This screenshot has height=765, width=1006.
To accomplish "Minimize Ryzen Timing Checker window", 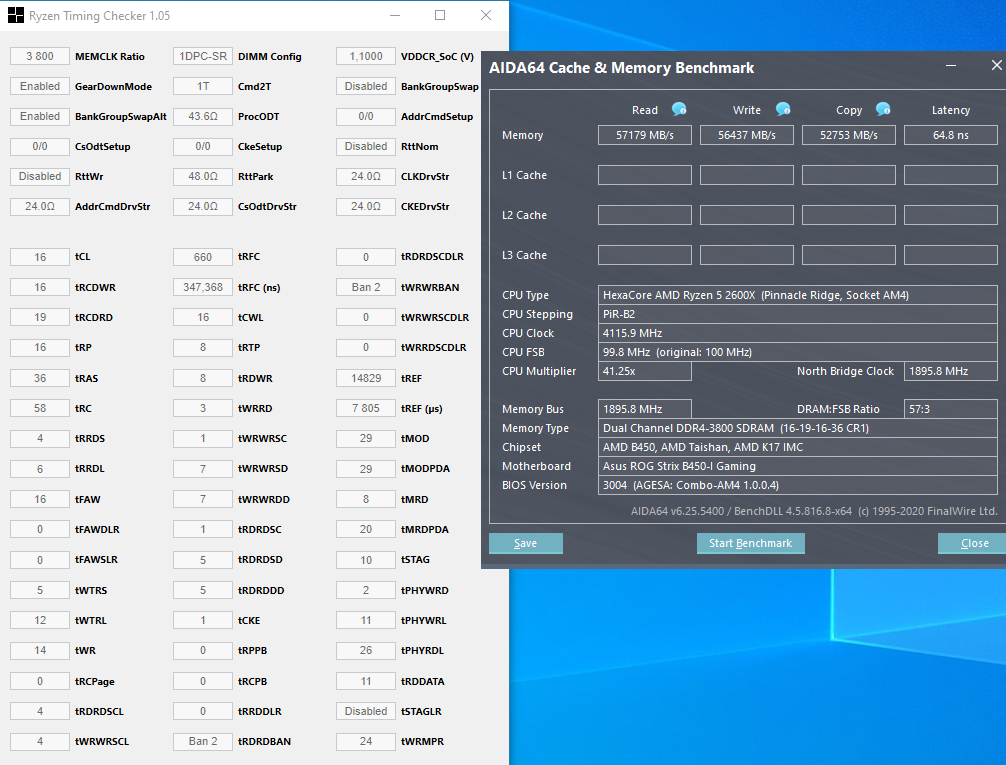I will click(x=395, y=15).
